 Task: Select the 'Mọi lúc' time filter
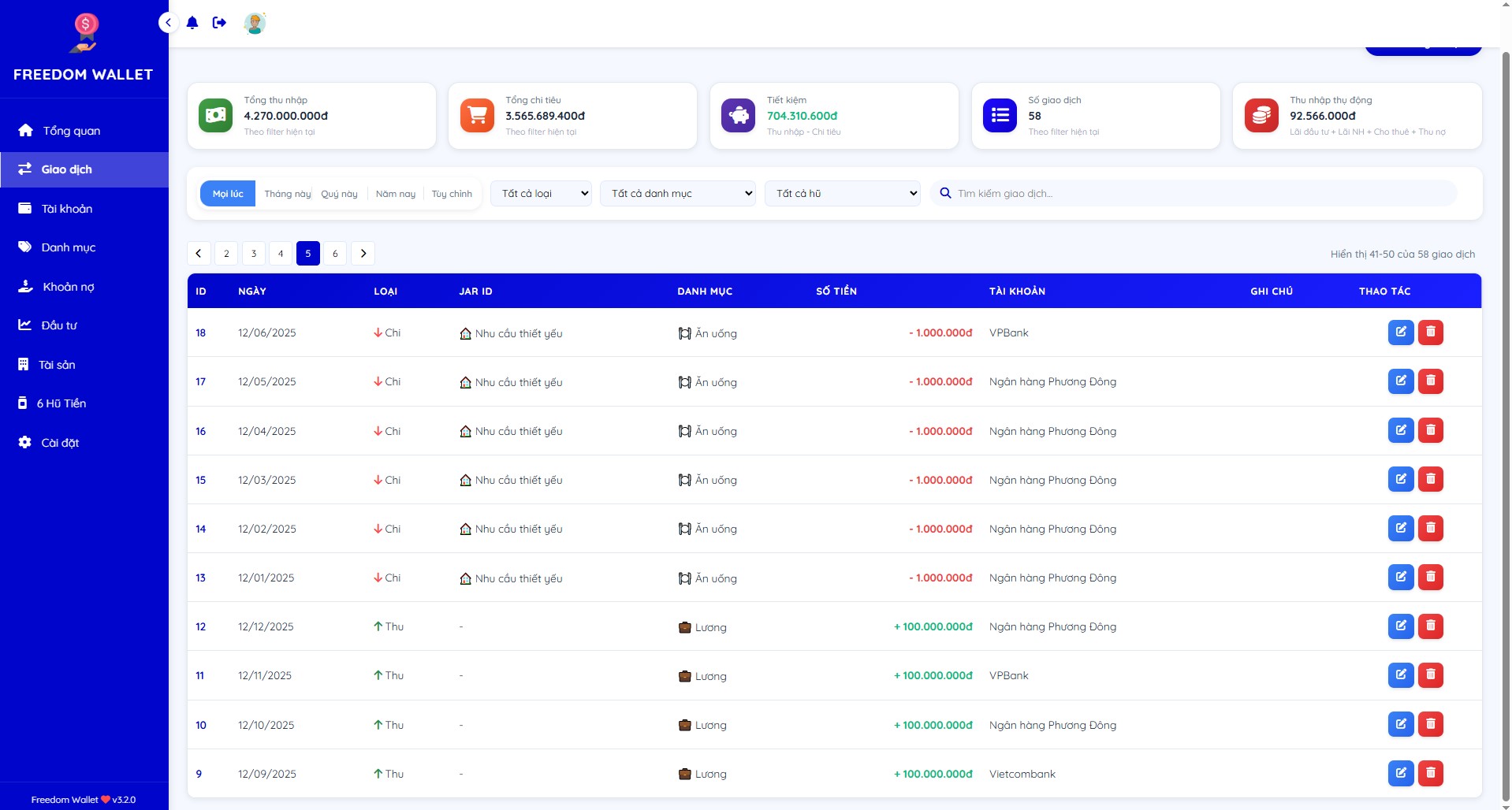(x=228, y=194)
